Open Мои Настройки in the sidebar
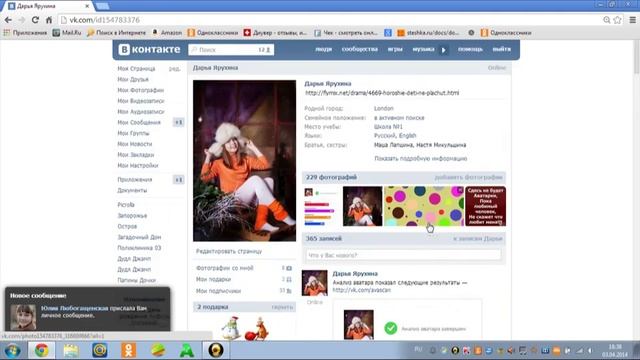This screenshot has width=640, height=360. [x=138, y=166]
